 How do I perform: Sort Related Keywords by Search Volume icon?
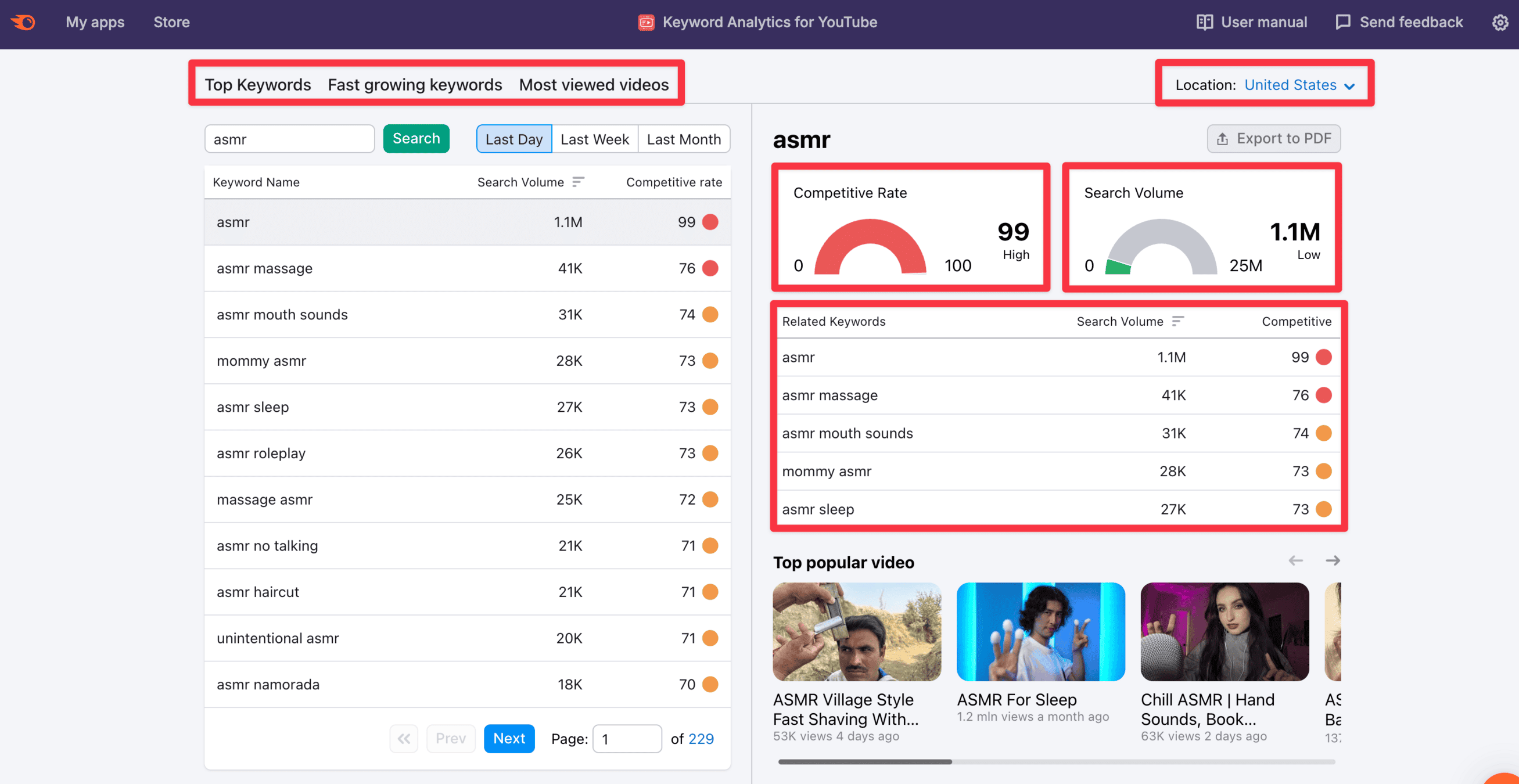[1177, 321]
